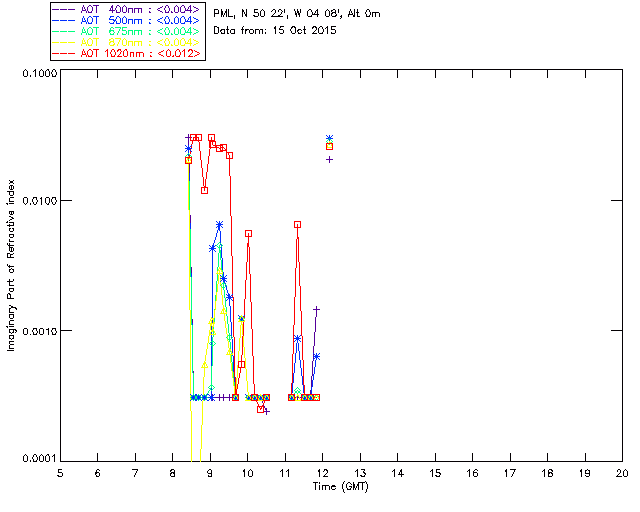Image resolution: width=640 pixels, height=512 pixels.
Task: Click the blue star peak marker near 9.25 GMT
Action: tap(220, 225)
